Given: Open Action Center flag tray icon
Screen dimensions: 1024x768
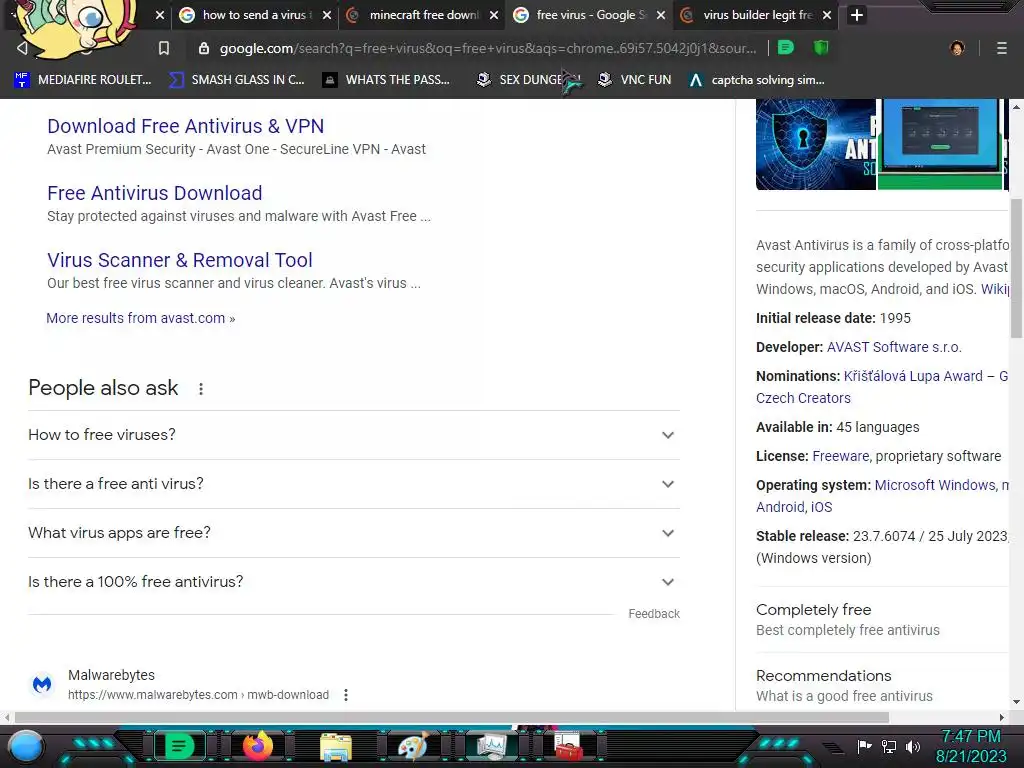Looking at the screenshot, I should click(x=865, y=746).
